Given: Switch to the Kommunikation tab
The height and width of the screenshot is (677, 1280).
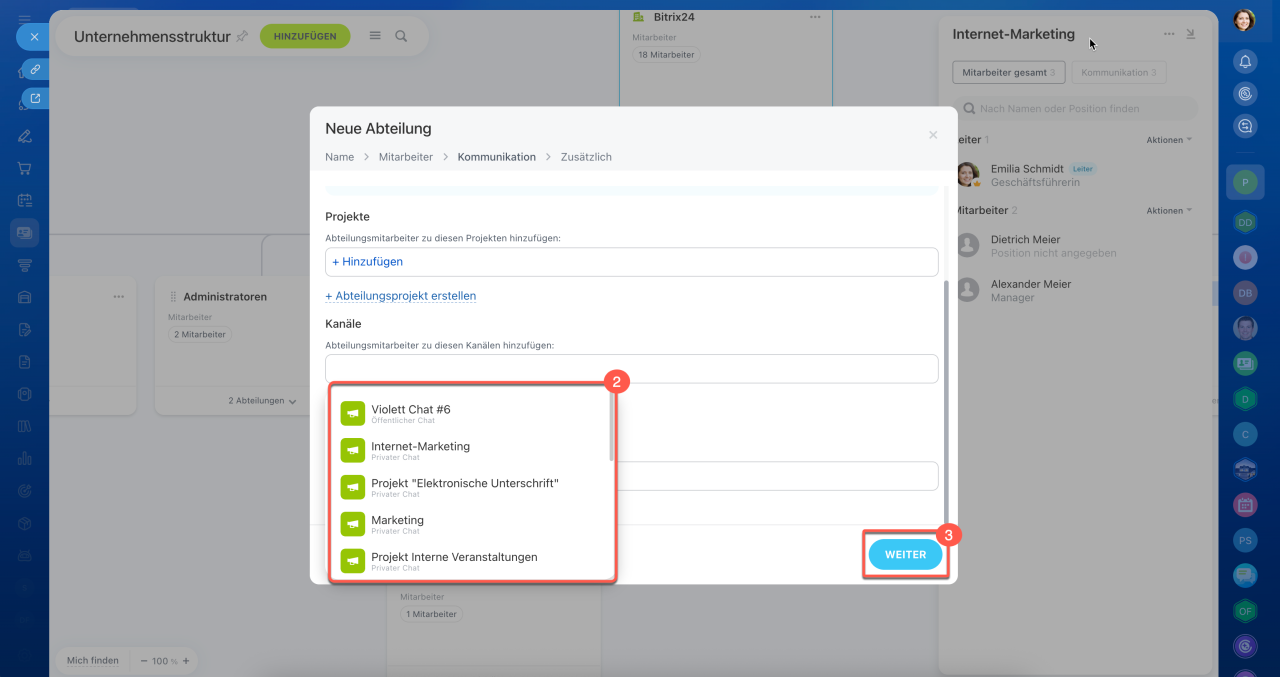Looking at the screenshot, I should point(1119,73).
